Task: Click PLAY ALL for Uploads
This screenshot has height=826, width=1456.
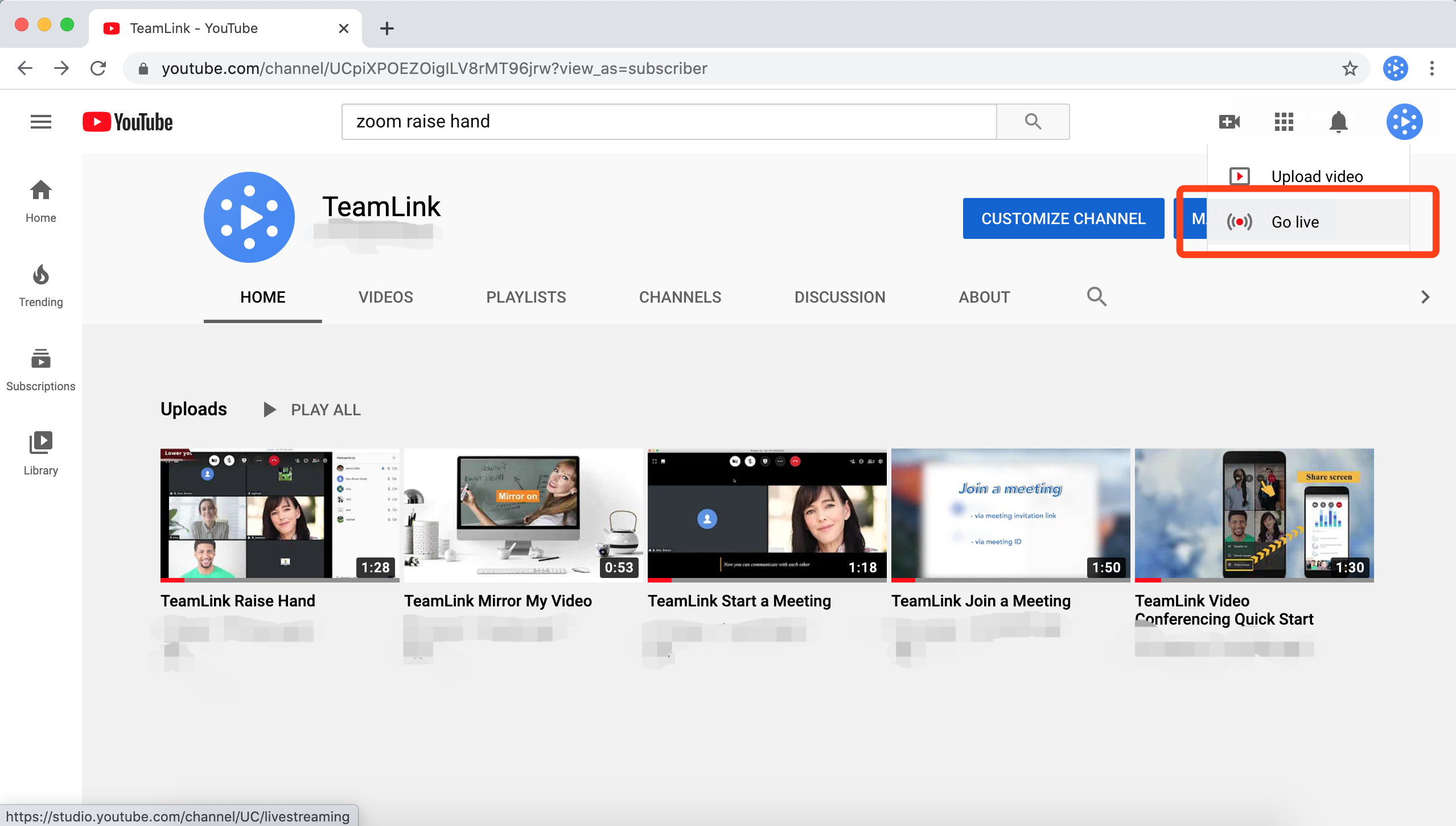Action: click(312, 410)
